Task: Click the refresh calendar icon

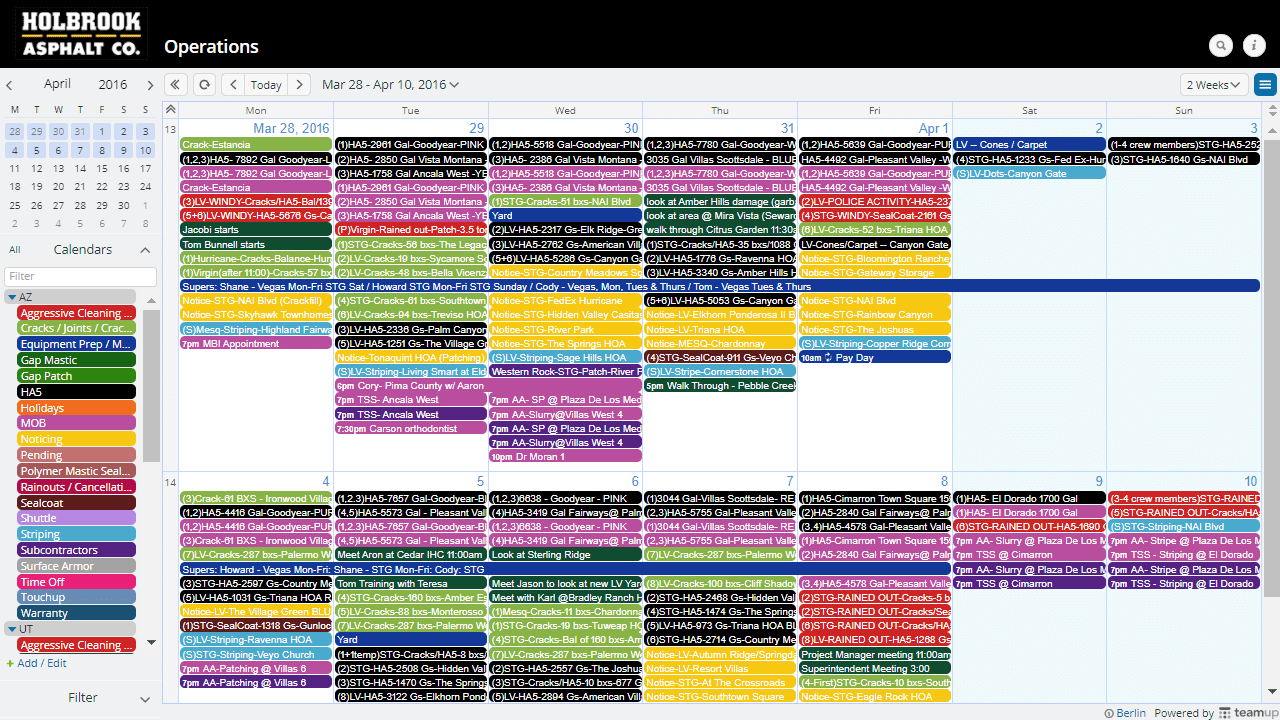Action: point(204,85)
